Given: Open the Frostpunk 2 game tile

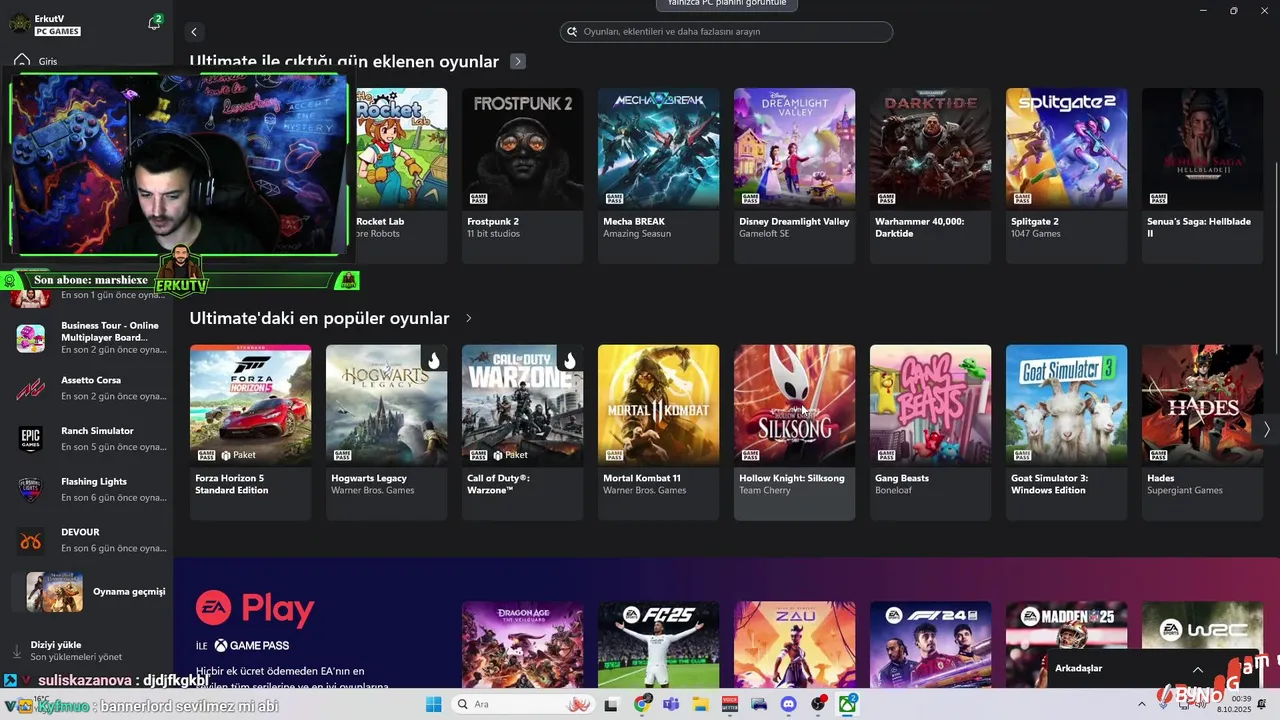Looking at the screenshot, I should [522, 175].
